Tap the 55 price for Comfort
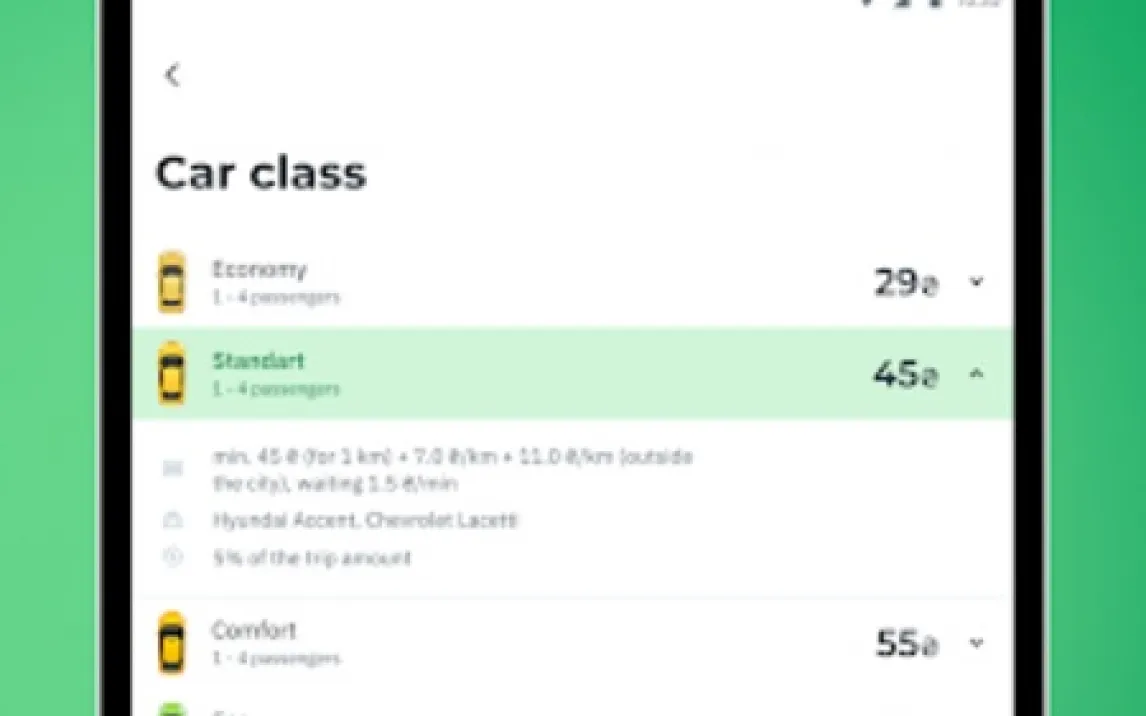 [x=906, y=644]
